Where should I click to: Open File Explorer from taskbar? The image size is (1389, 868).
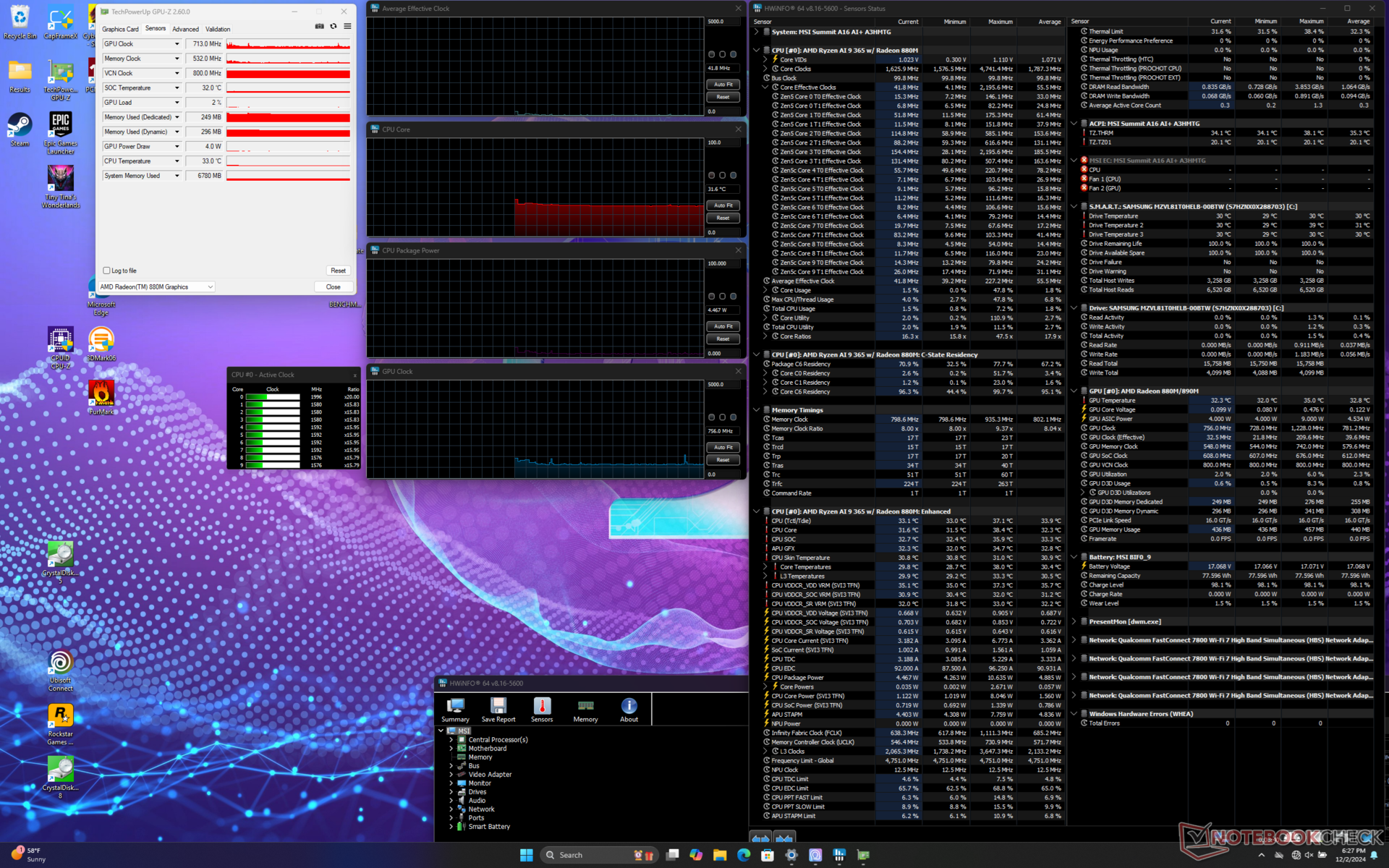pos(720,855)
